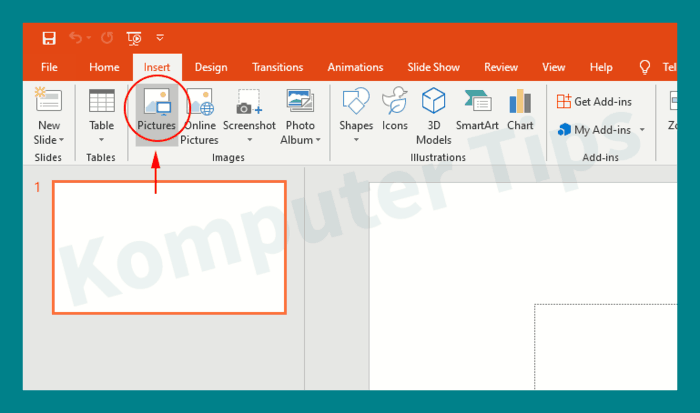700x413 pixels.
Task: Click My Add-ins button
Action: click(594, 130)
